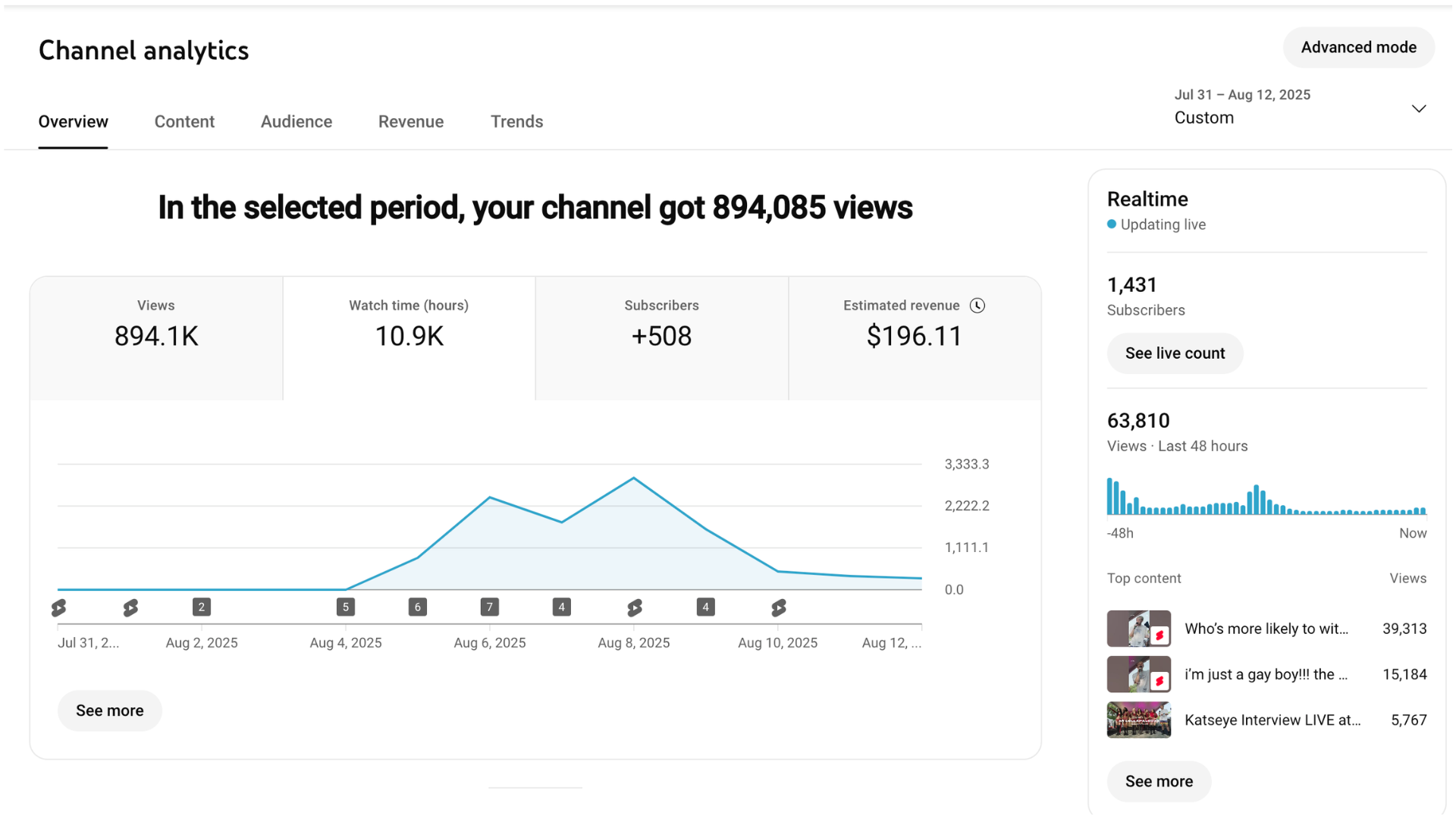This screenshot has width=1456, height=819.
Task: Select the Views metric card
Action: point(156,338)
